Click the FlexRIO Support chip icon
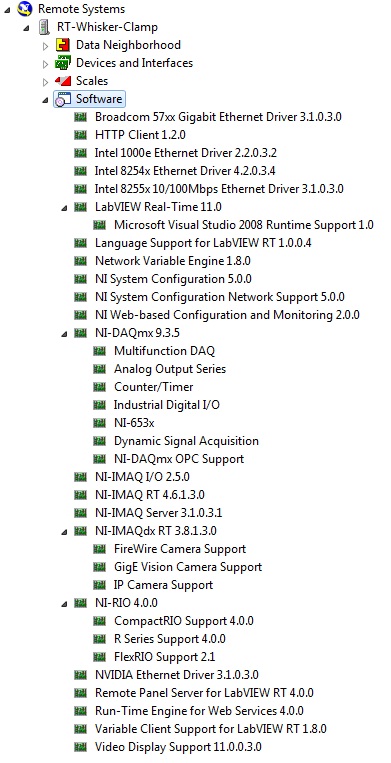The image size is (391, 763). [100, 657]
